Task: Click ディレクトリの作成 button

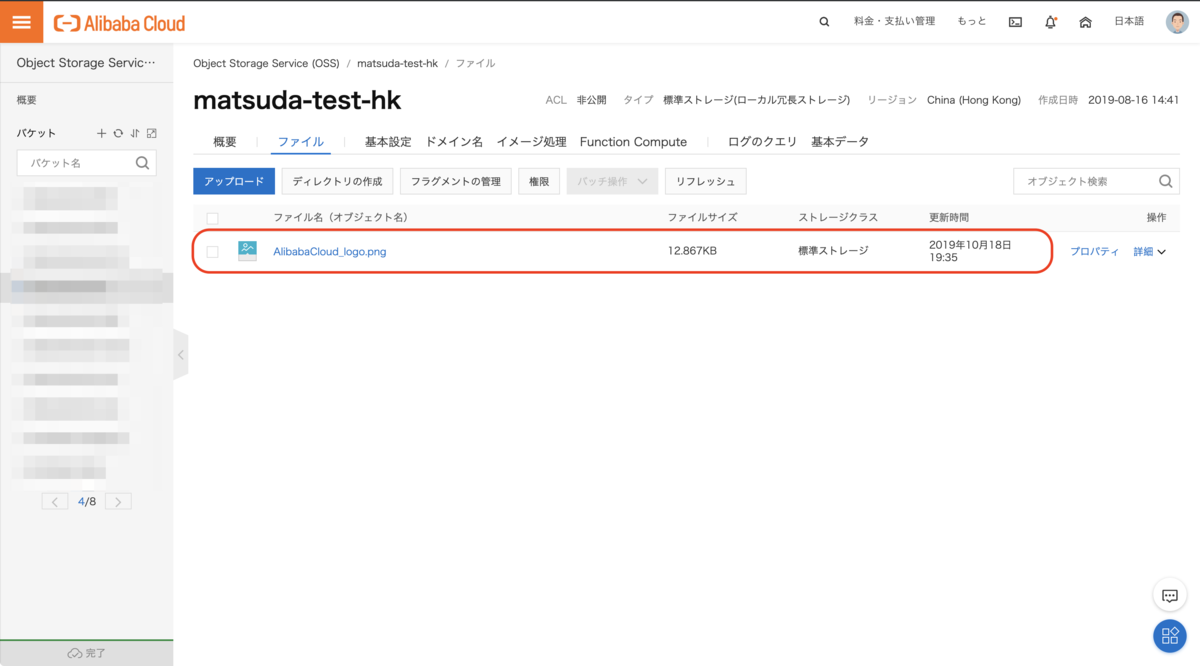Action: point(337,181)
